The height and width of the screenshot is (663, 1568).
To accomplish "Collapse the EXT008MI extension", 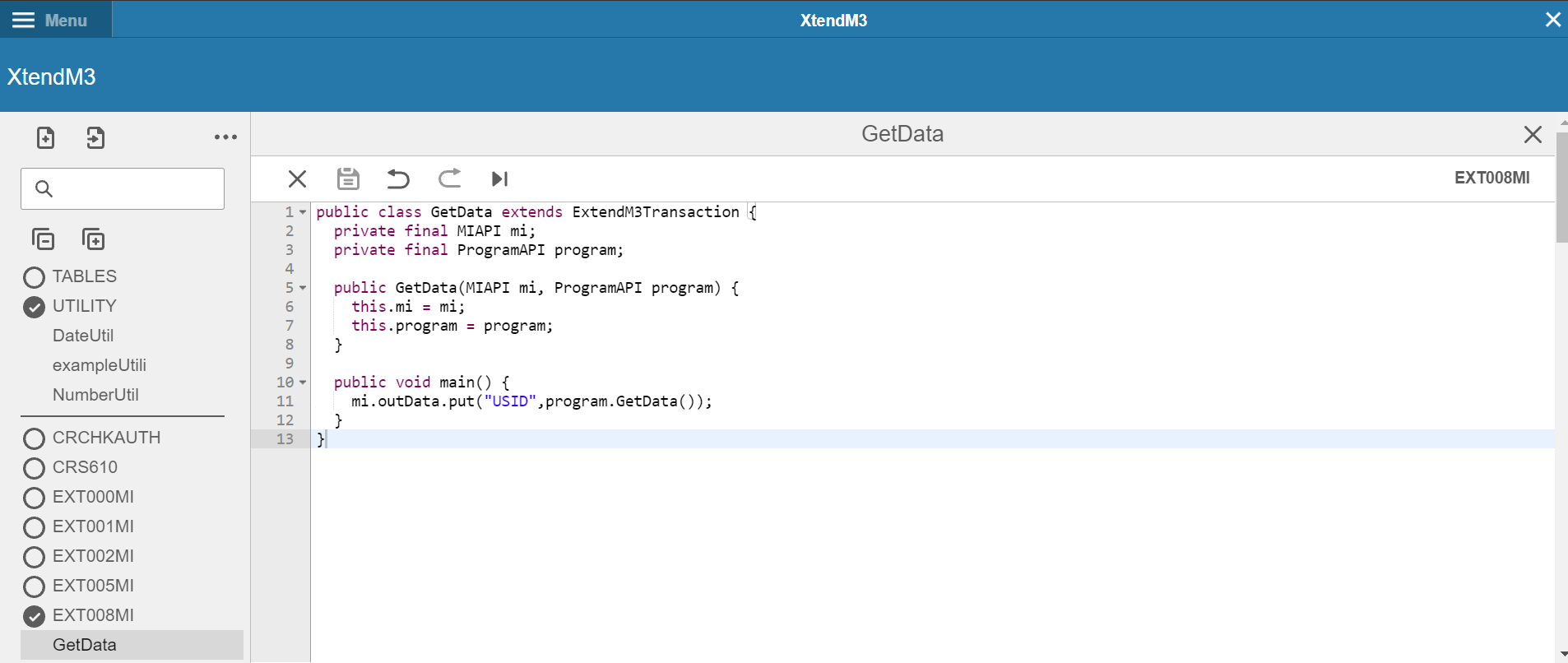I will (x=34, y=616).
